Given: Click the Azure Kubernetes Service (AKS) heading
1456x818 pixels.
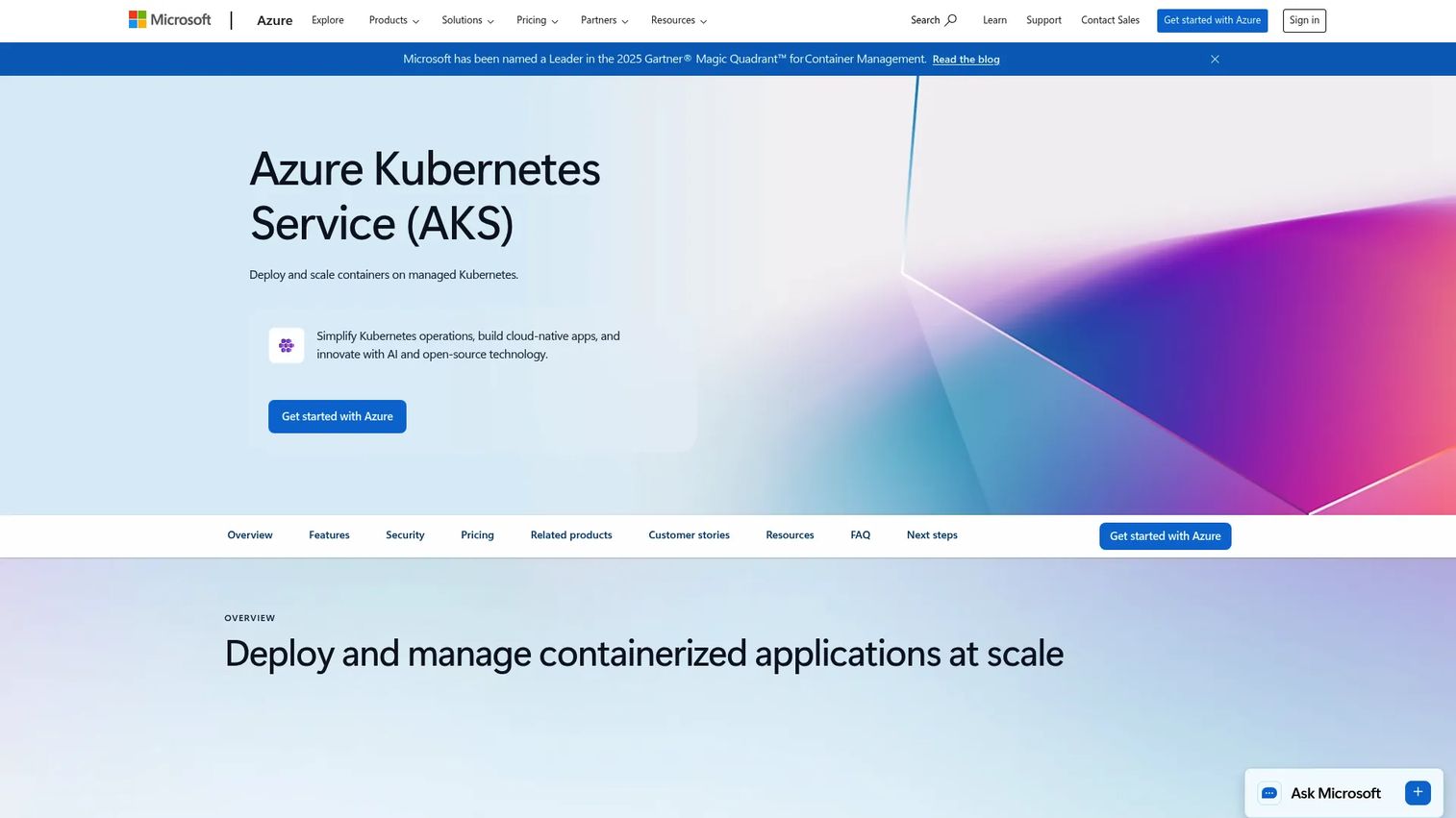Looking at the screenshot, I should (425, 196).
